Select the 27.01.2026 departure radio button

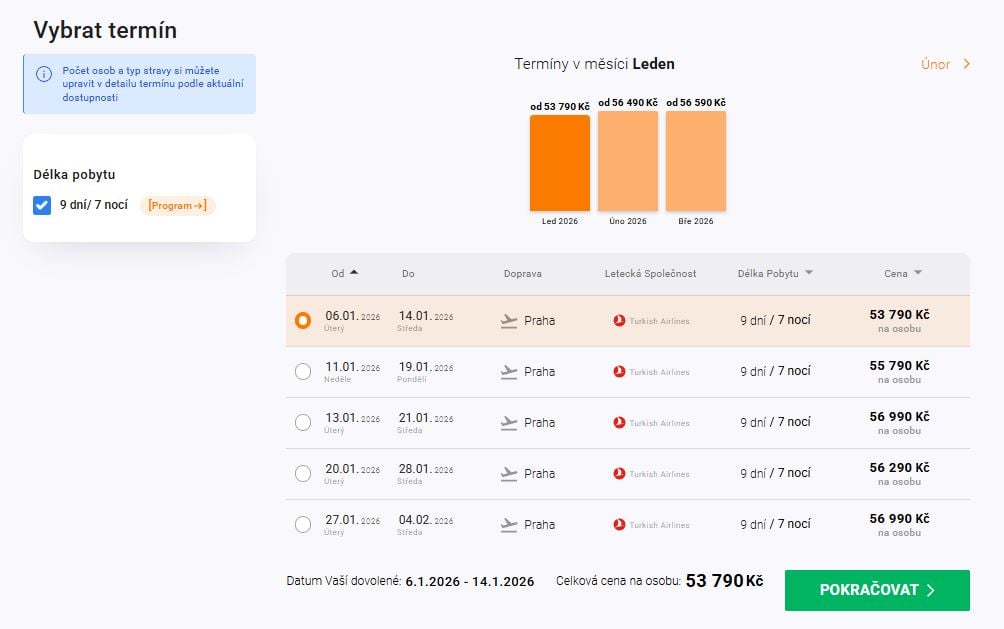pyautogui.click(x=303, y=525)
